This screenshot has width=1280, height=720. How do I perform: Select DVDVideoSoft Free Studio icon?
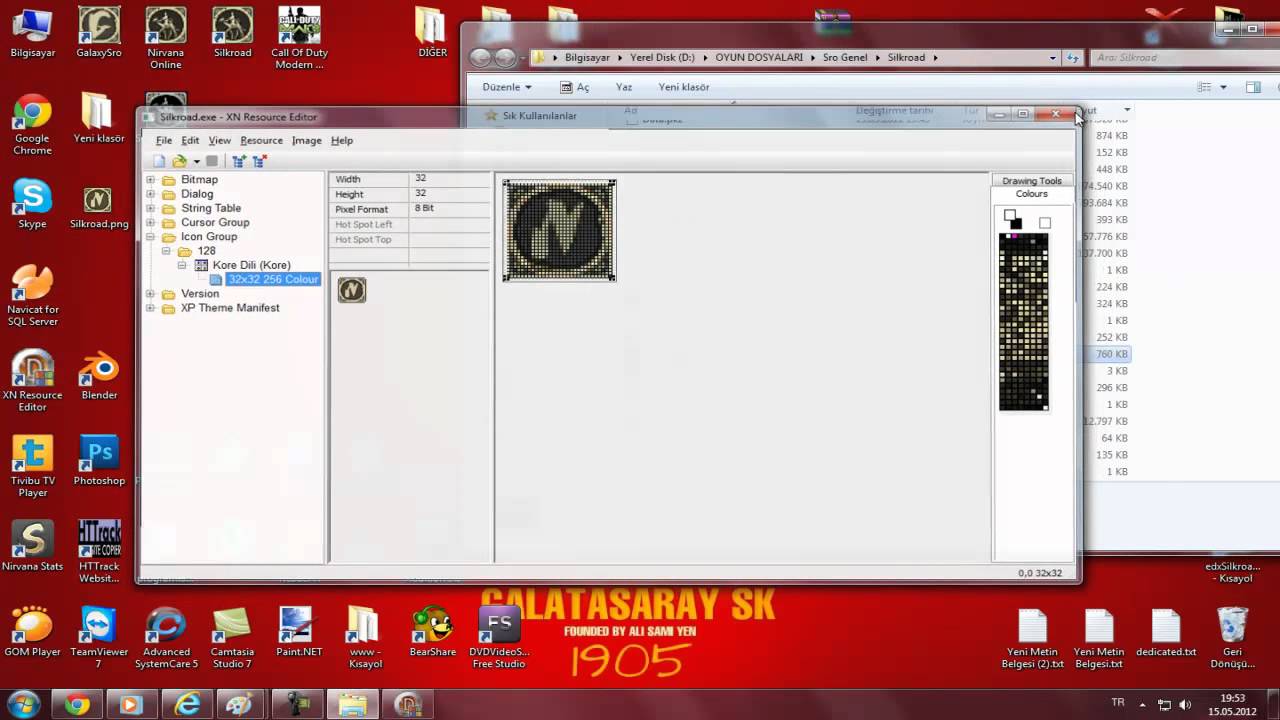pyautogui.click(x=499, y=637)
